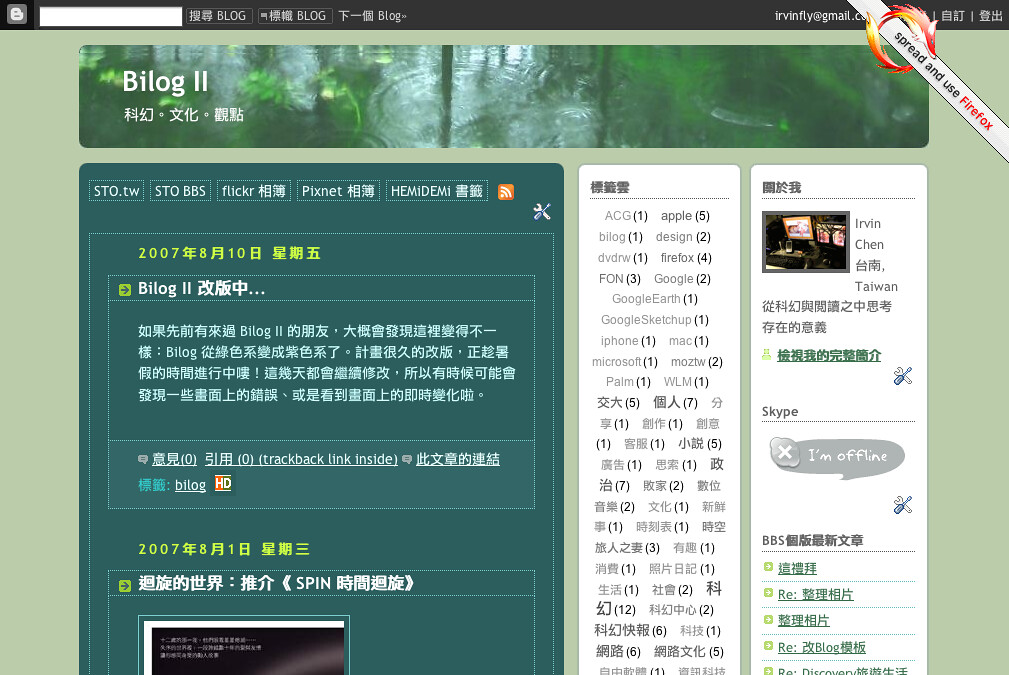This screenshot has width=1009, height=675.
Task: Open the STO.tw navigation link
Action: [116, 191]
